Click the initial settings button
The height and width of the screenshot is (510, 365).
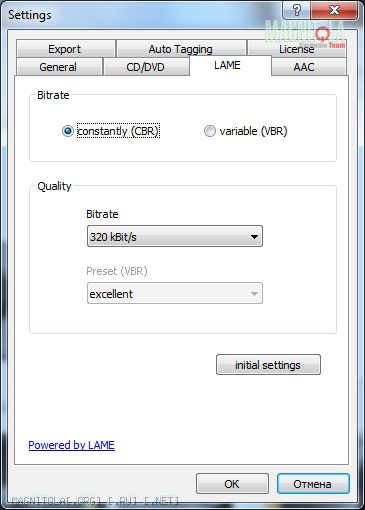coord(268,365)
